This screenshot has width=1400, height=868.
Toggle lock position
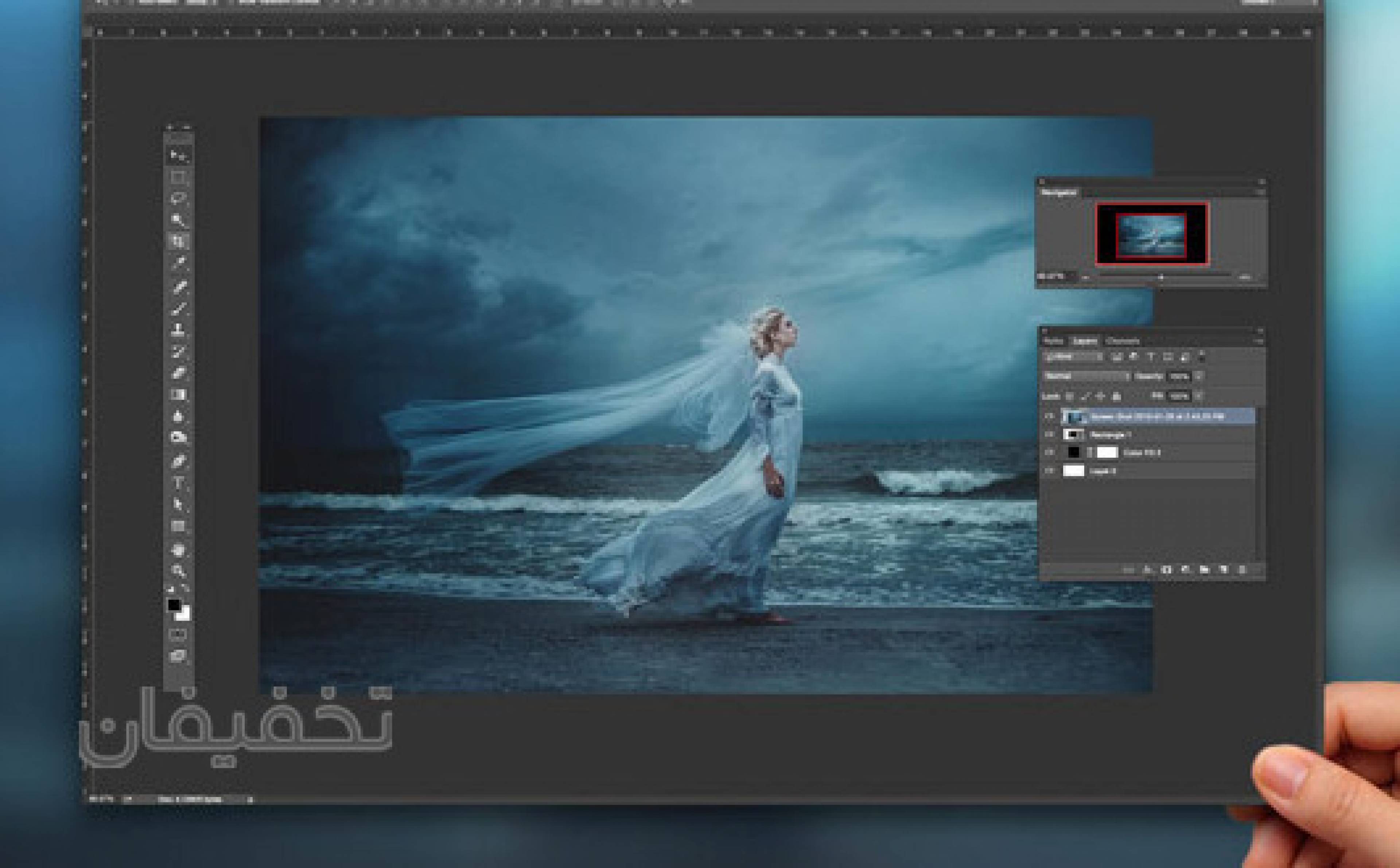point(1100,396)
